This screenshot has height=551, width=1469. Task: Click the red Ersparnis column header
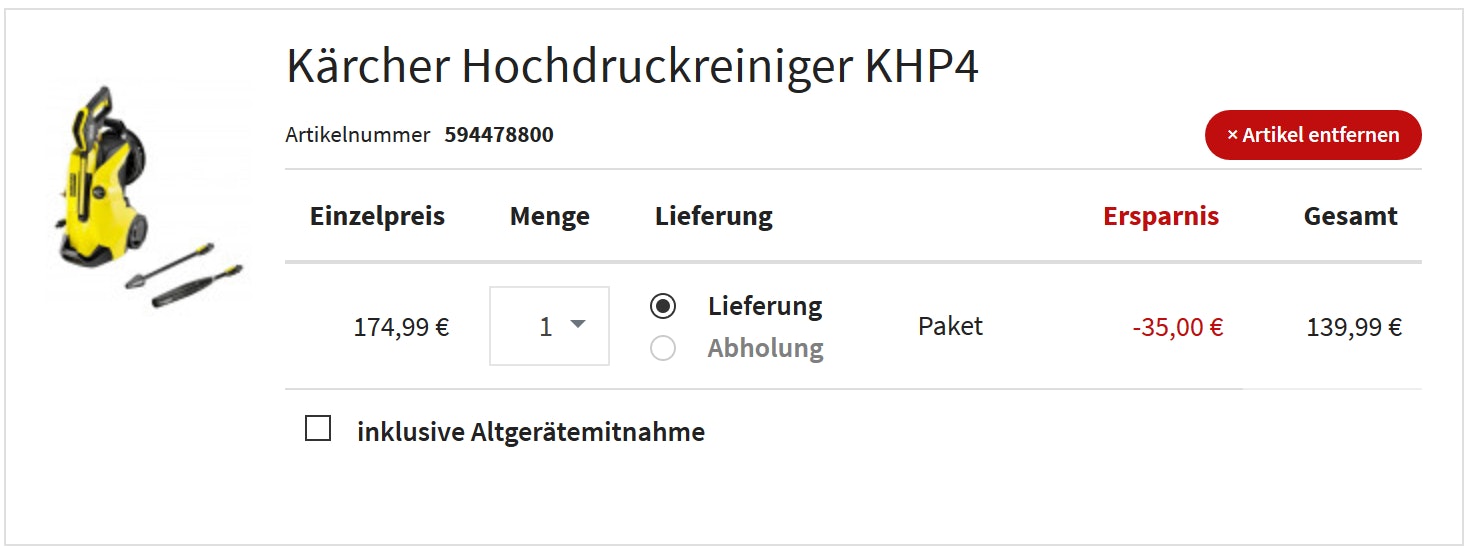click(1160, 216)
